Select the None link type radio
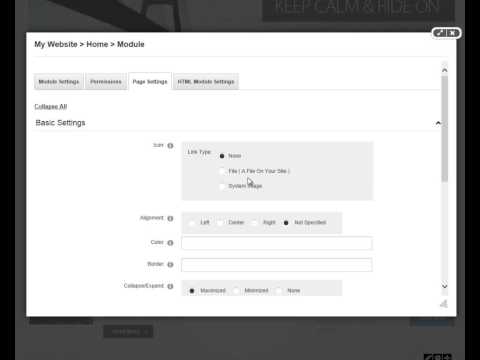480x360 pixels. [222, 156]
